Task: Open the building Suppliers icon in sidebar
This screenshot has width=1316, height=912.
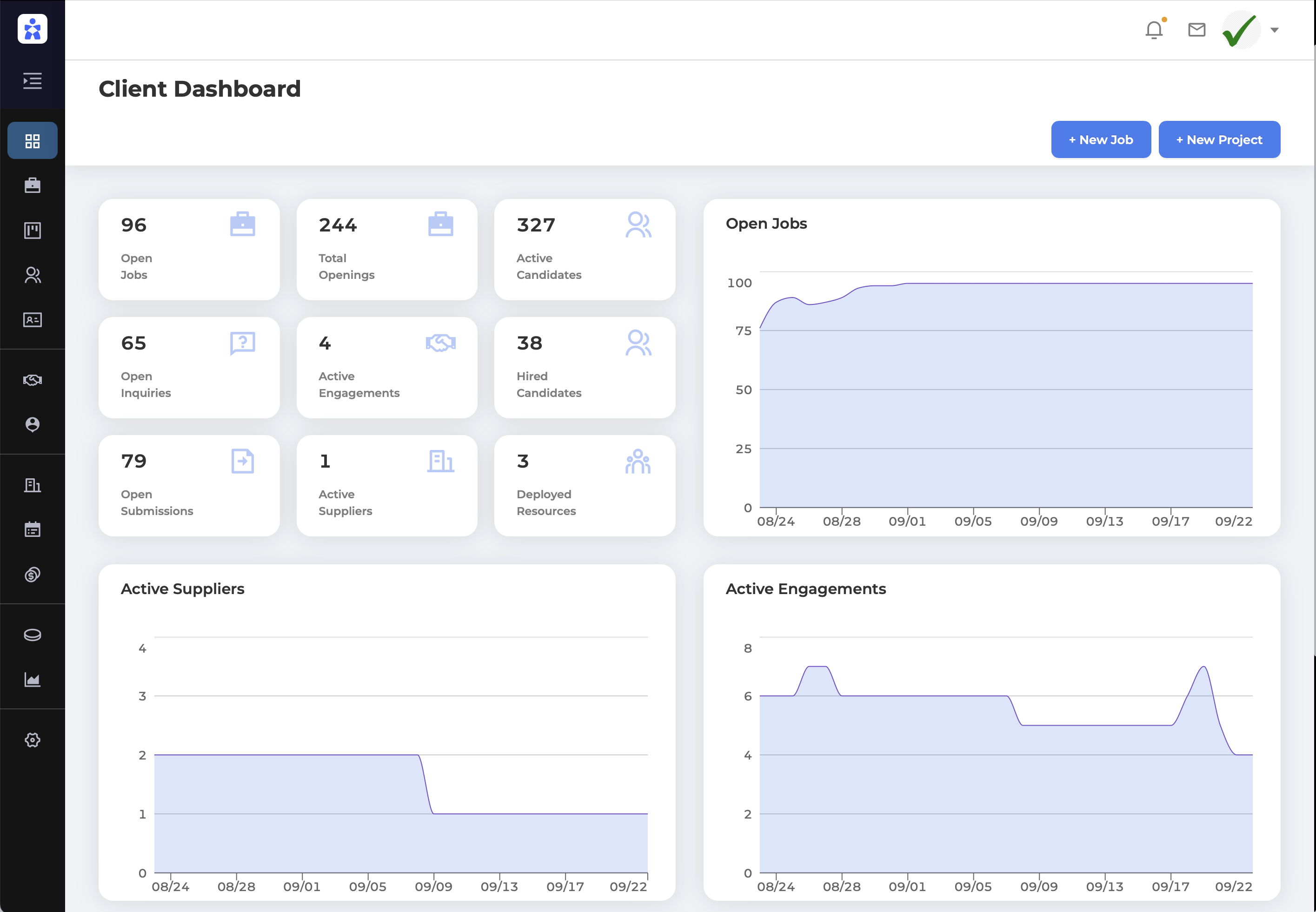Action: (32, 484)
